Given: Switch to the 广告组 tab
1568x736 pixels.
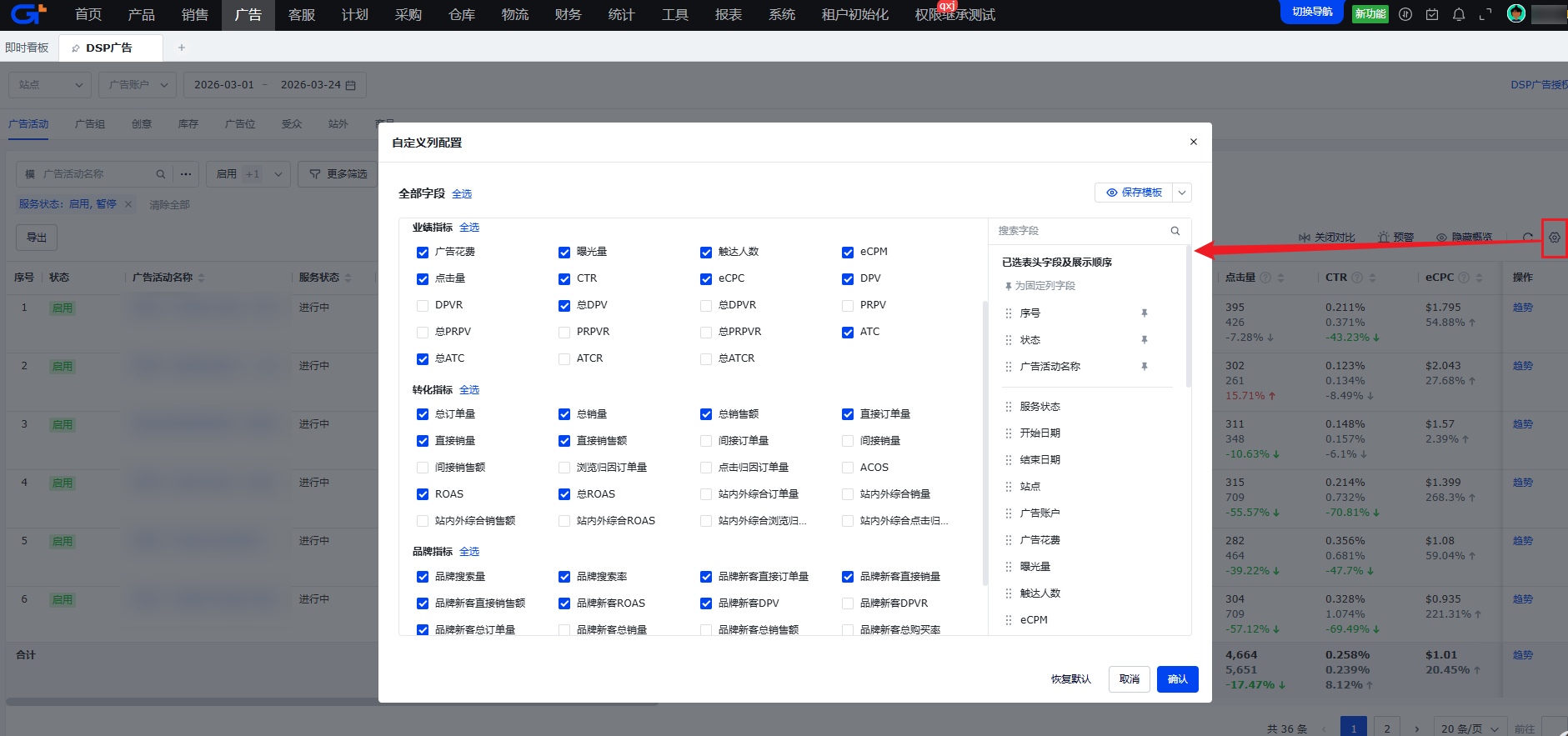Looking at the screenshot, I should (89, 124).
